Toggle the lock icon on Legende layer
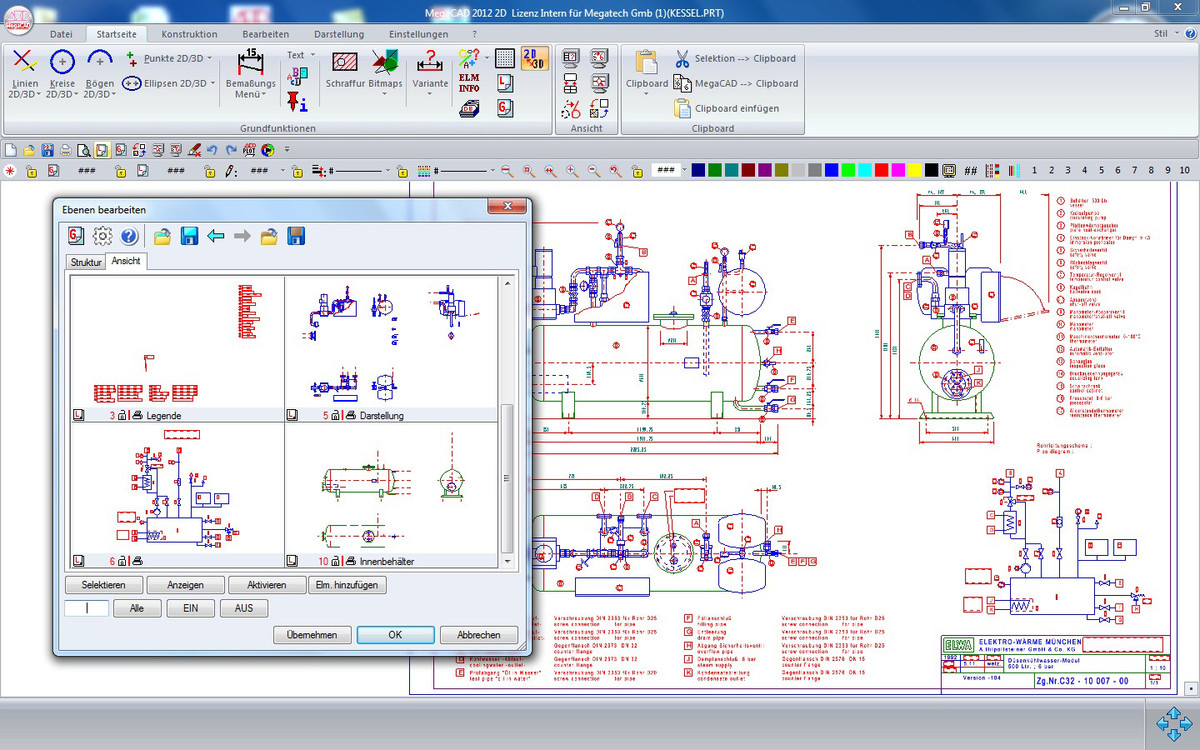The height and width of the screenshot is (750, 1200). (x=121, y=414)
